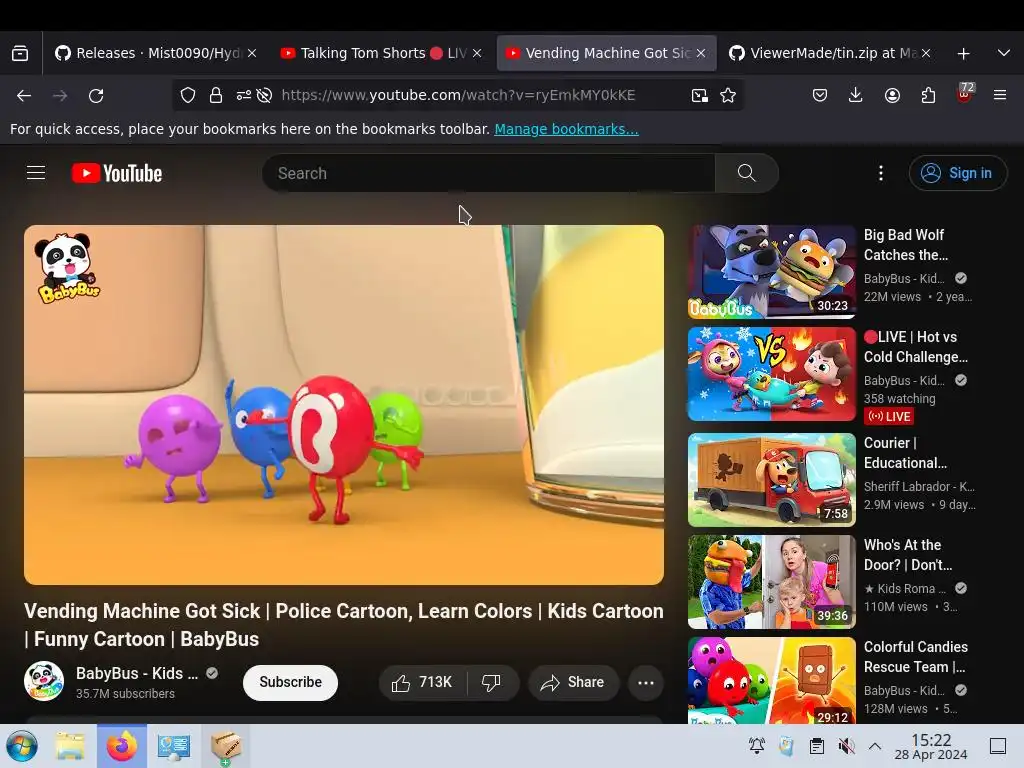Viewport: 1024px width, 768px height.
Task: Dislike this video
Action: click(491, 682)
